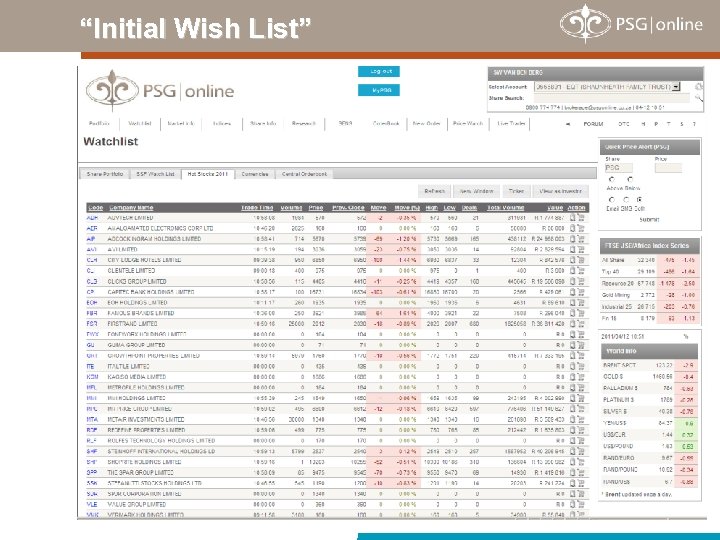Image resolution: width=720 pixels, height=540 pixels.
Task: Select the Below radio button
Action: point(630,180)
